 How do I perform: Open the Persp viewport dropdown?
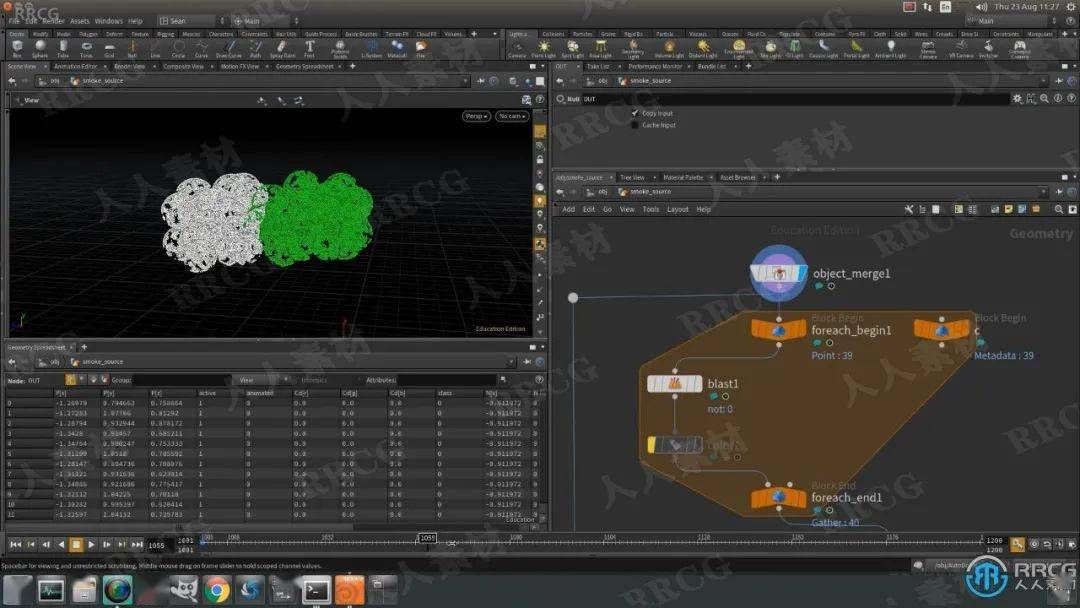point(476,116)
